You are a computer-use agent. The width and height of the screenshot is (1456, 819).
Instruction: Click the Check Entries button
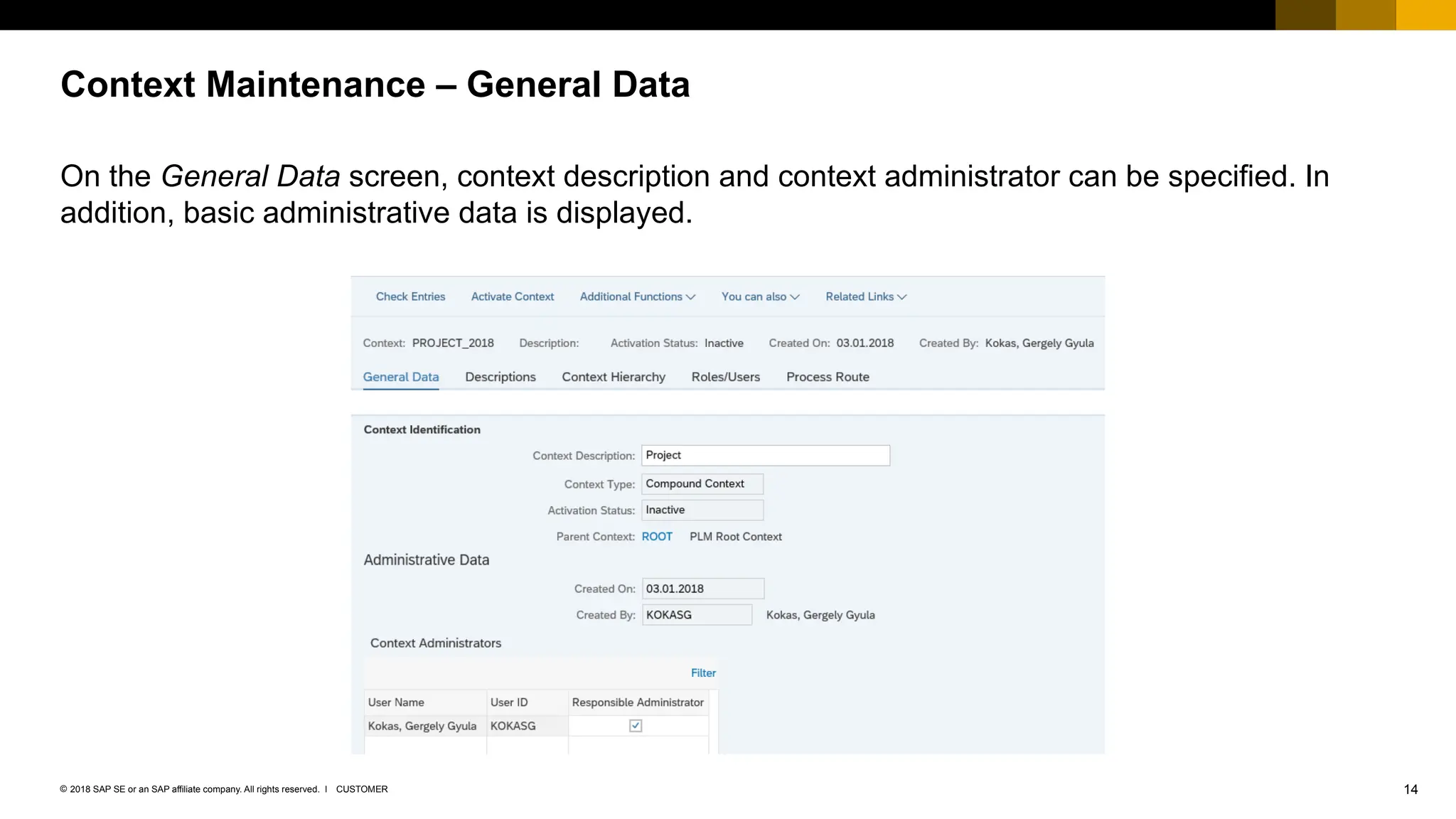coord(410,296)
